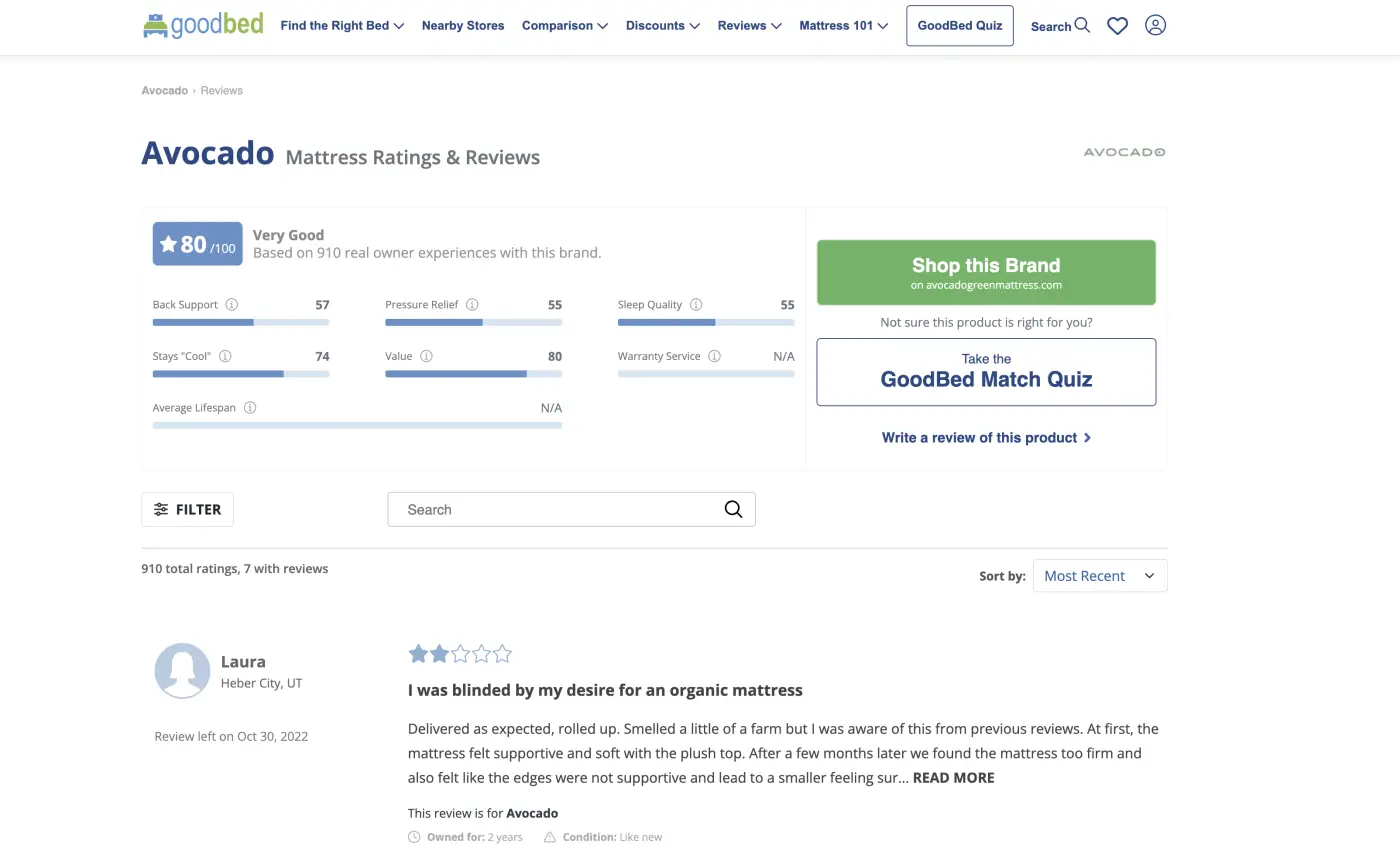Submit review search with magnifier icon
This screenshot has height=857, width=1400.
pos(733,509)
